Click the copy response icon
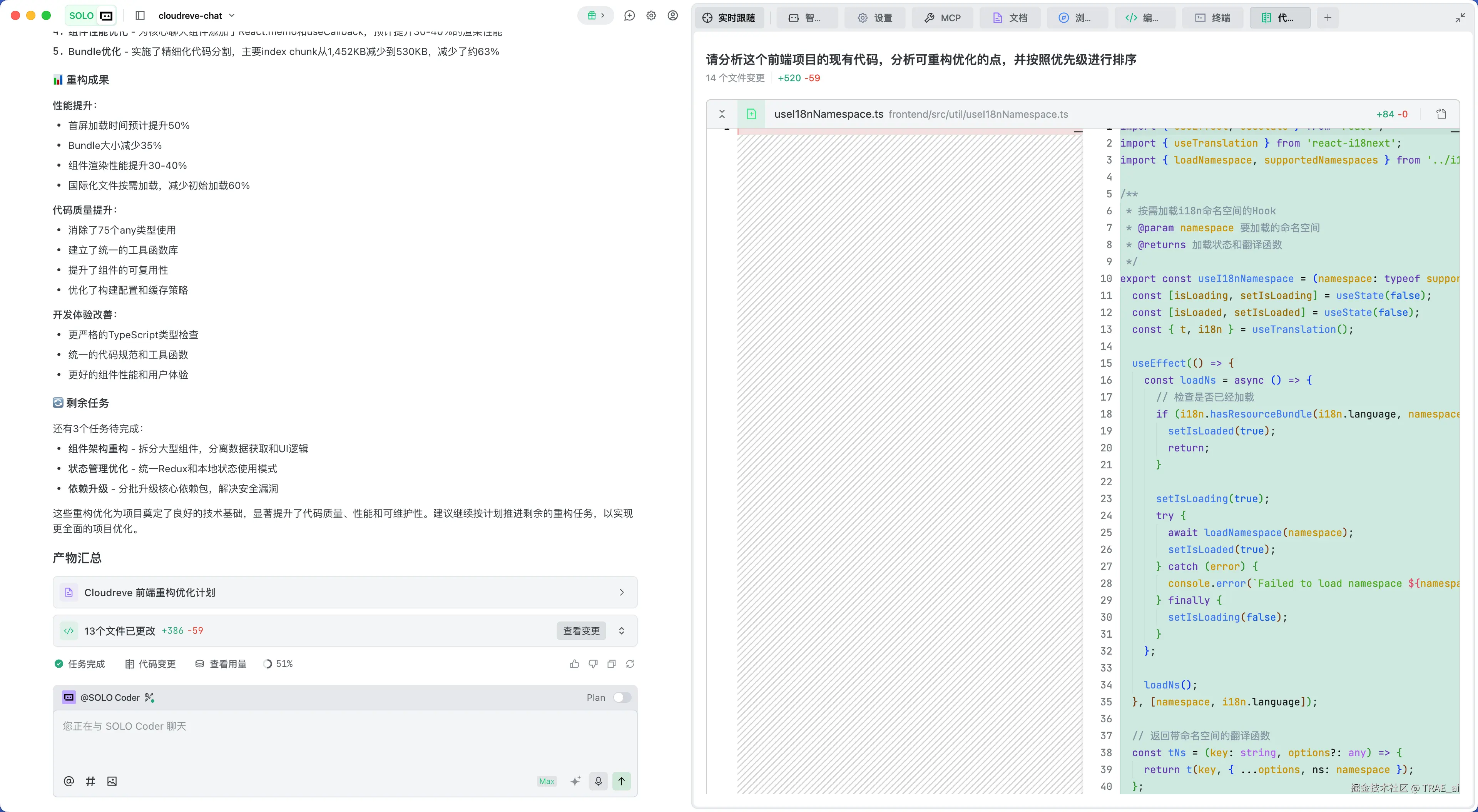This screenshot has width=1478, height=812. (x=612, y=664)
